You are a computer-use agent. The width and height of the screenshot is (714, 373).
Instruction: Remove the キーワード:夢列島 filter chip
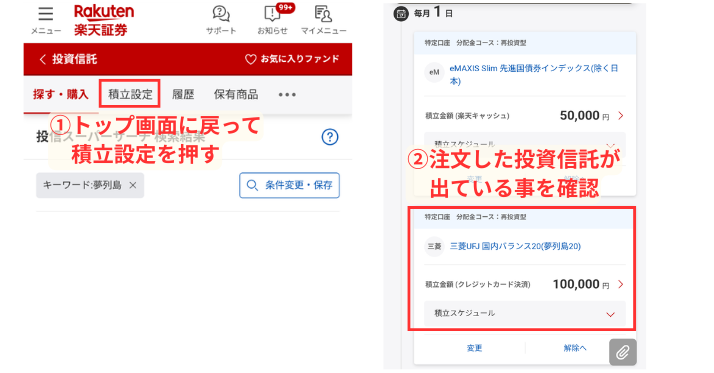pyautogui.click(x=133, y=185)
